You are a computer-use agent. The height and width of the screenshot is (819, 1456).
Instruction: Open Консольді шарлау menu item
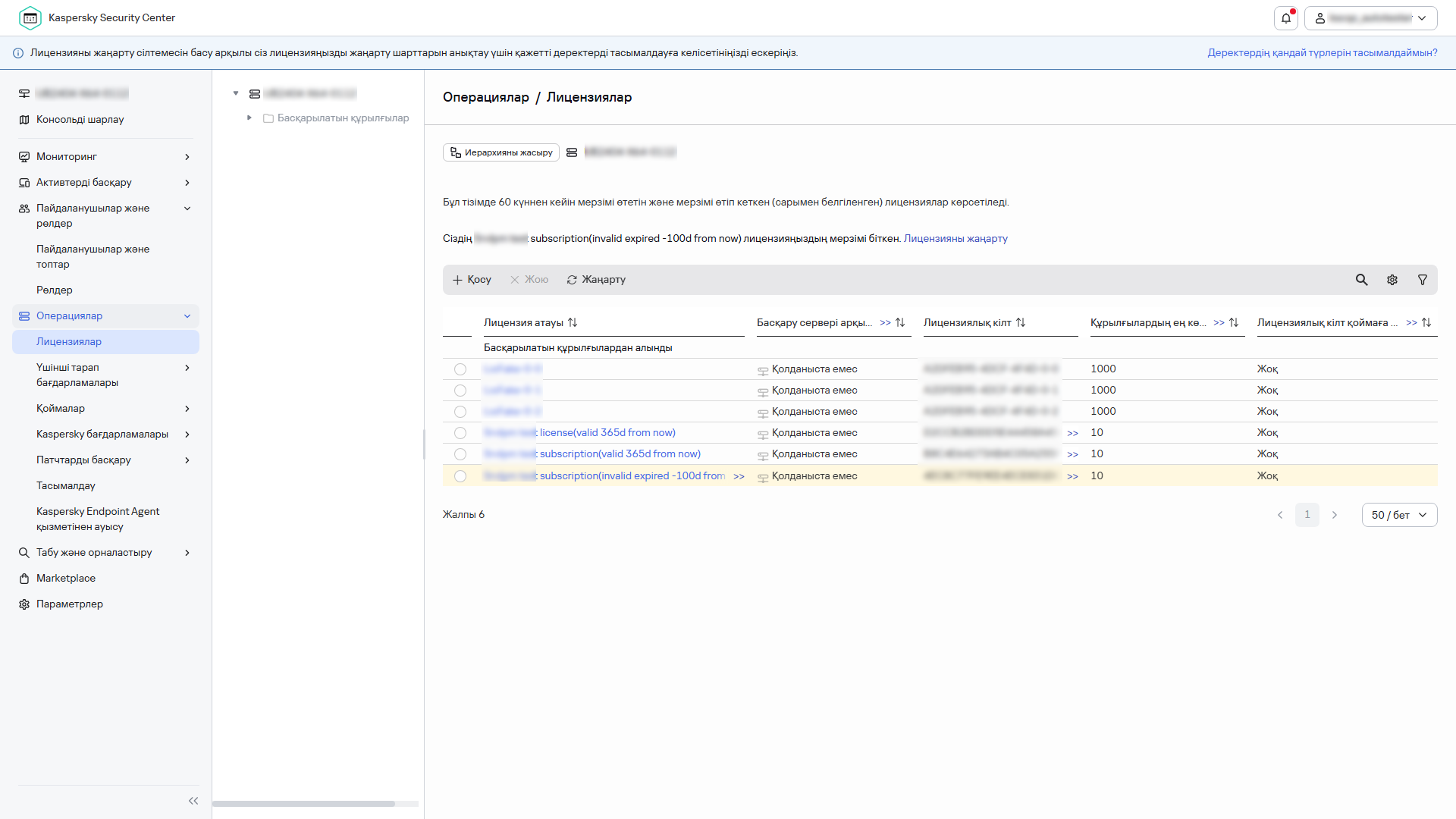80,120
